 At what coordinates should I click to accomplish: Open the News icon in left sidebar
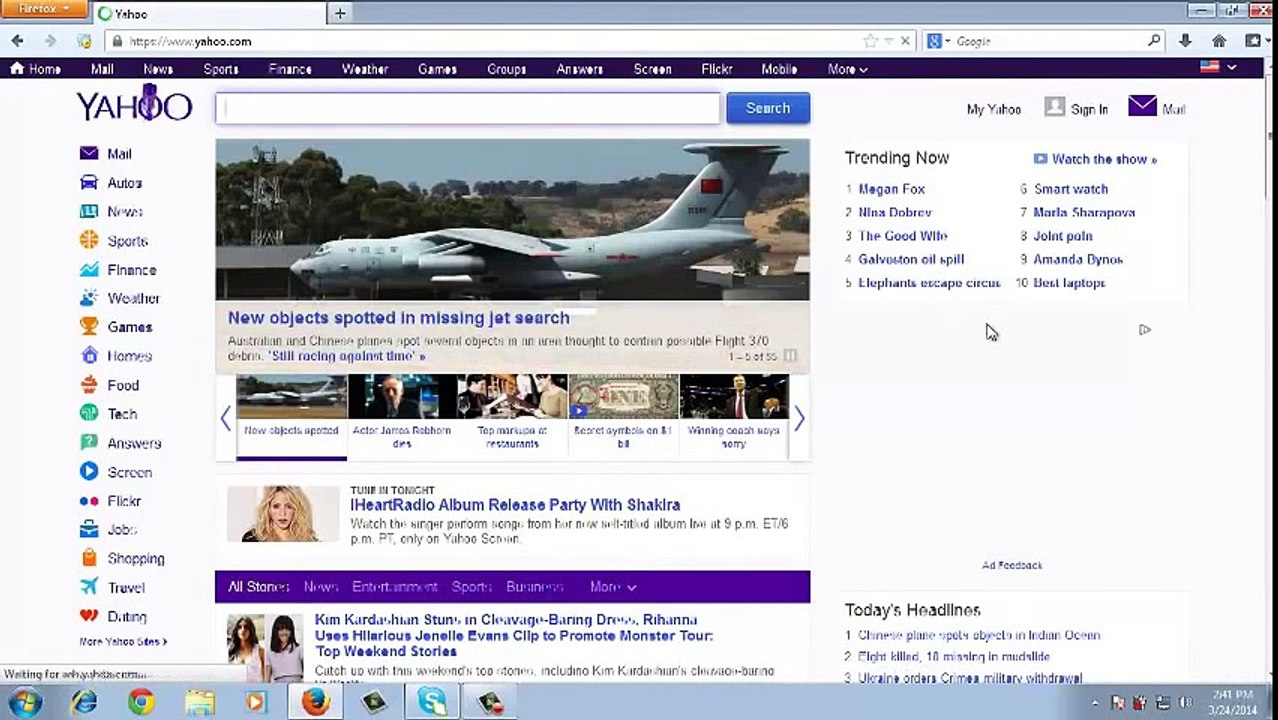pos(89,211)
